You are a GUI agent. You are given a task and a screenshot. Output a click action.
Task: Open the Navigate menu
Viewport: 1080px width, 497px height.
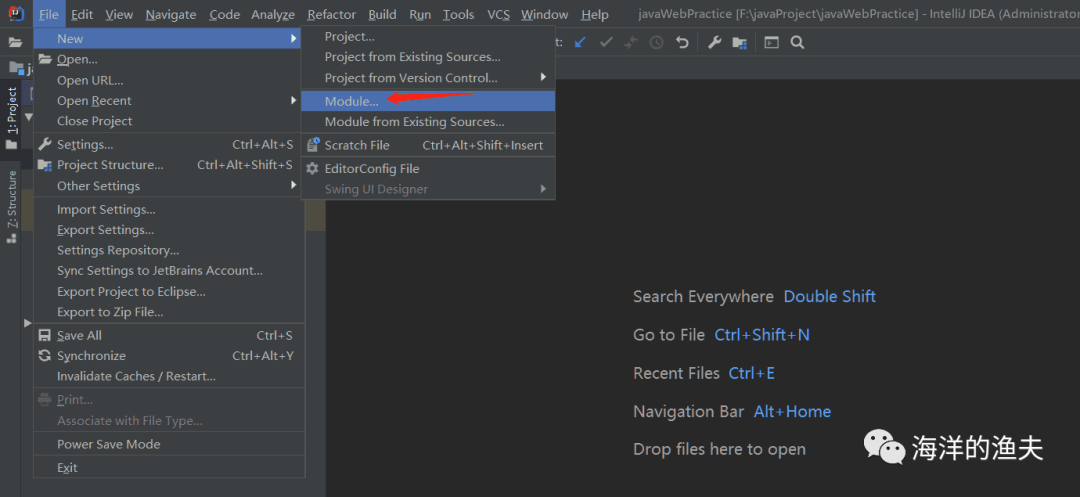pyautogui.click(x=171, y=14)
